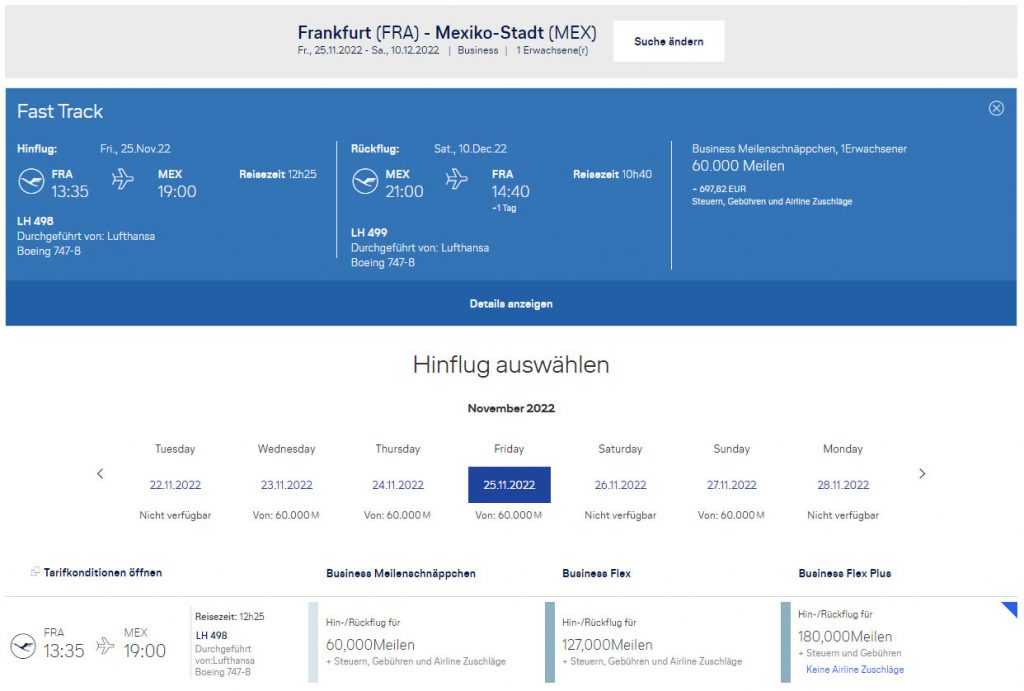Go to next week with right arrow
This screenshot has width=1024, height=691.
(x=922, y=474)
